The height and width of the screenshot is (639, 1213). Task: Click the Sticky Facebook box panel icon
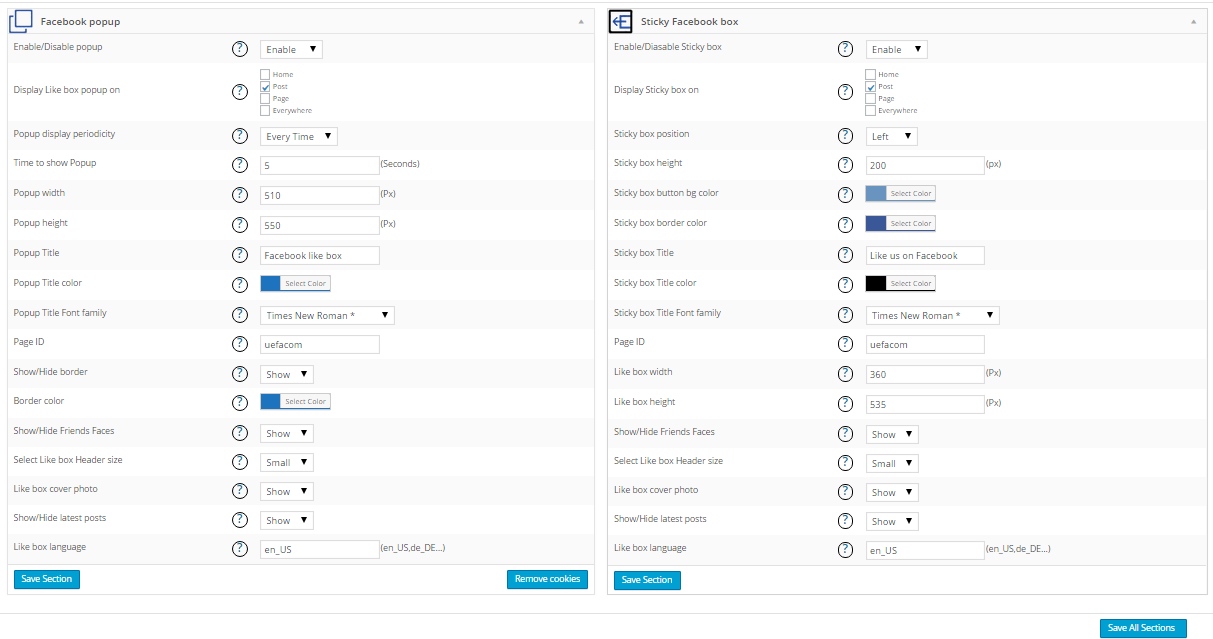(620, 21)
